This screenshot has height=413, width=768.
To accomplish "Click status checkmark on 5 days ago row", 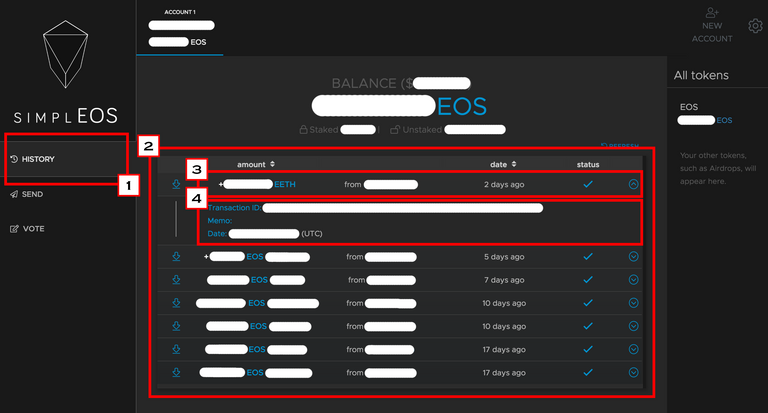I will (588, 257).
